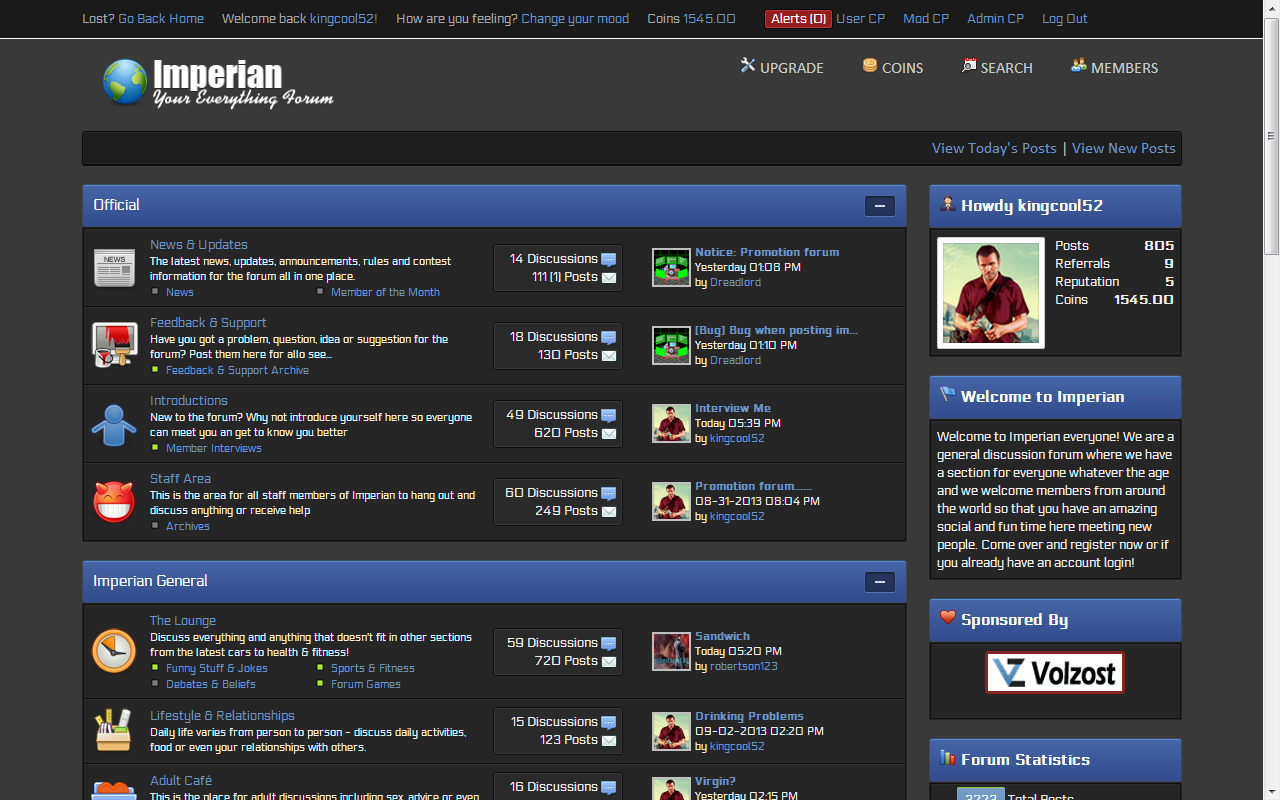
Task: Open the COINS menu item
Action: [893, 67]
